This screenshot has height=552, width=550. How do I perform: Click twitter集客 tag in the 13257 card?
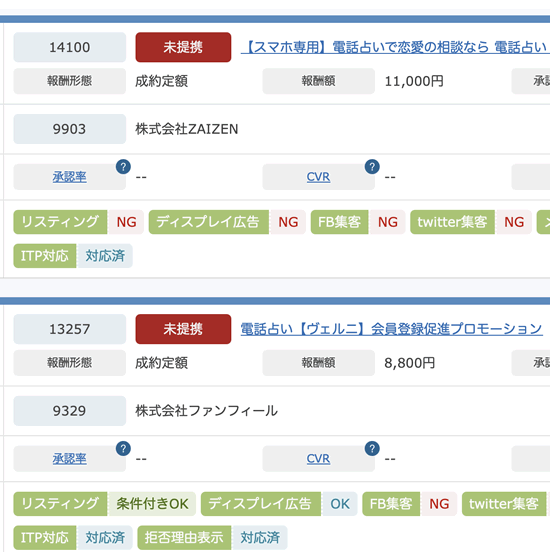point(504,504)
